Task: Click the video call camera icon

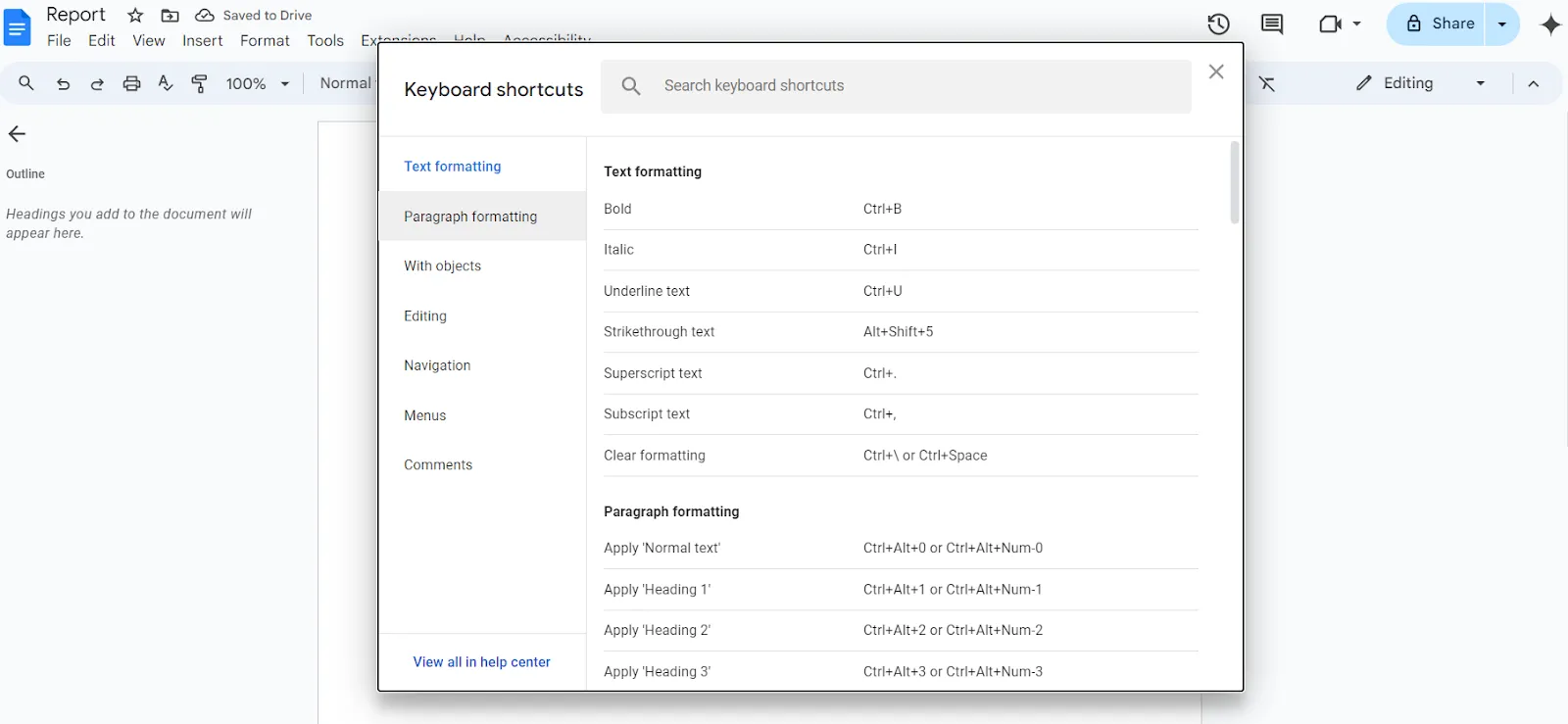Action: (1330, 24)
